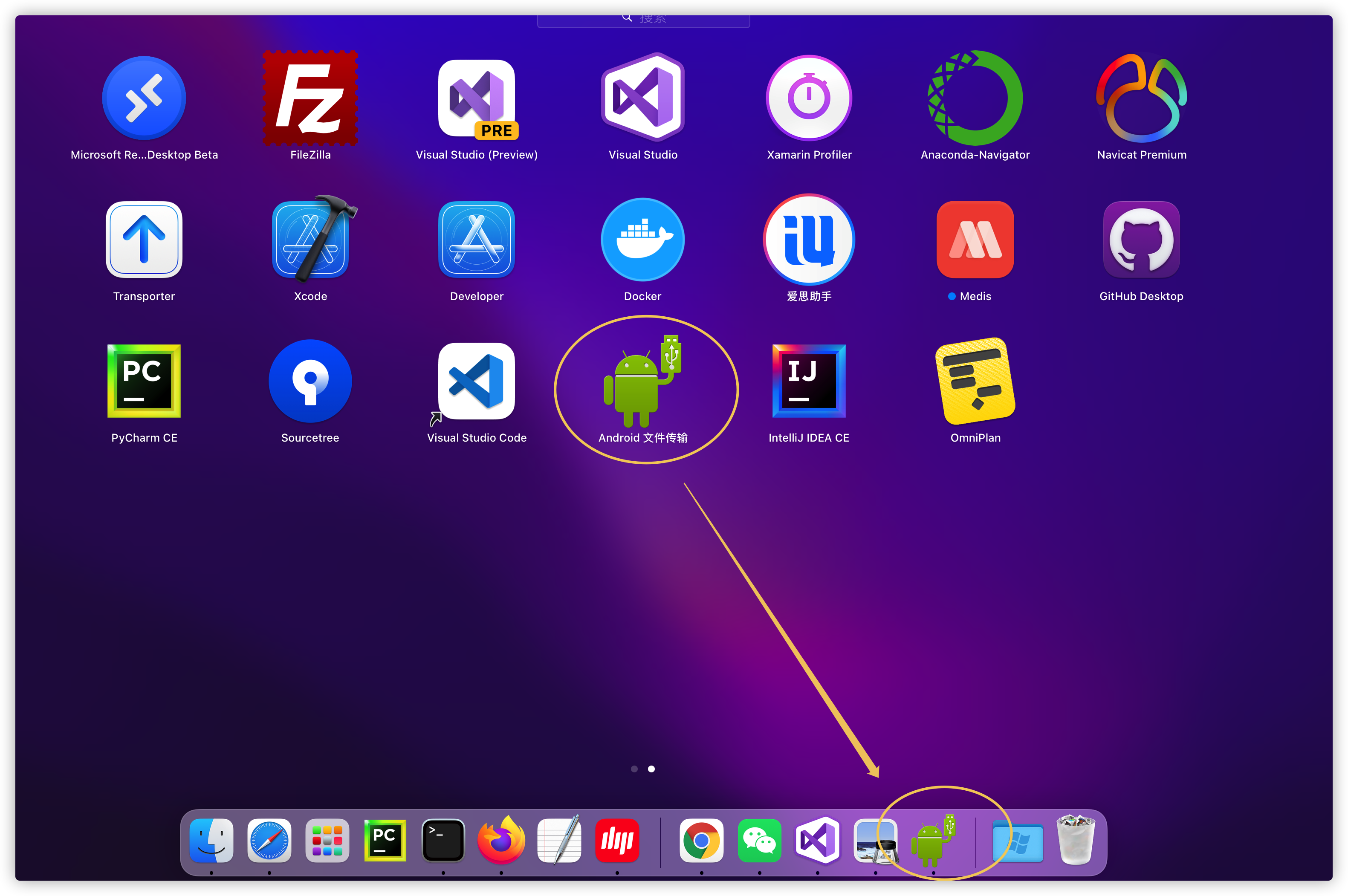The image size is (1348, 896).
Task: Launch IntelliJ IDEA CE
Action: pos(809,381)
